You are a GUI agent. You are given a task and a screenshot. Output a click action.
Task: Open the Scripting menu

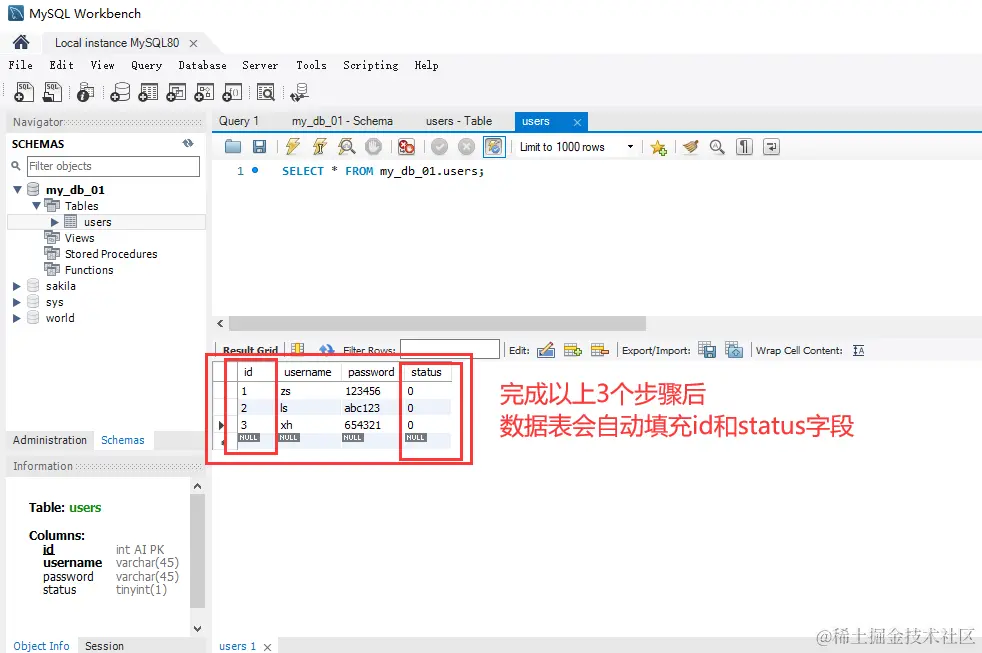(371, 65)
